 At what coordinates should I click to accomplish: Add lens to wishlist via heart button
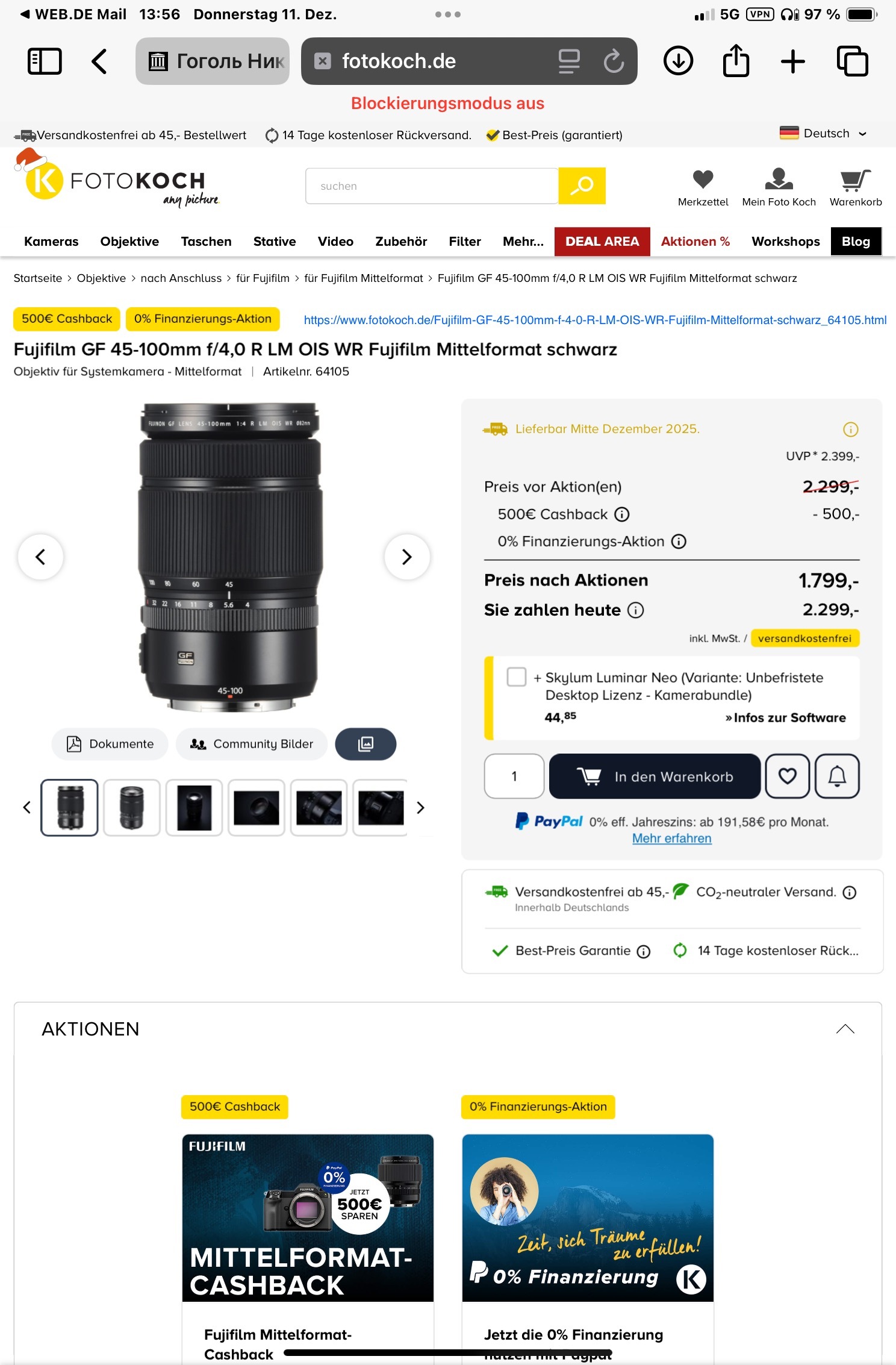(x=788, y=776)
